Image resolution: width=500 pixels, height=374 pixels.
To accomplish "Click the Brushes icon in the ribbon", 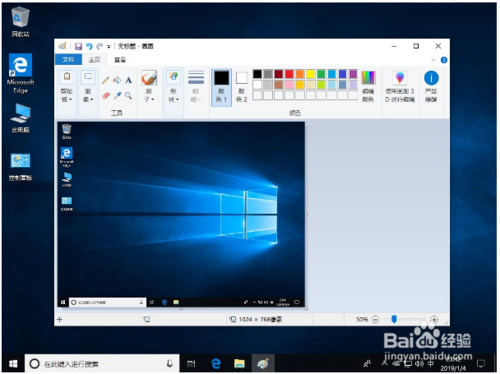I will 149,78.
